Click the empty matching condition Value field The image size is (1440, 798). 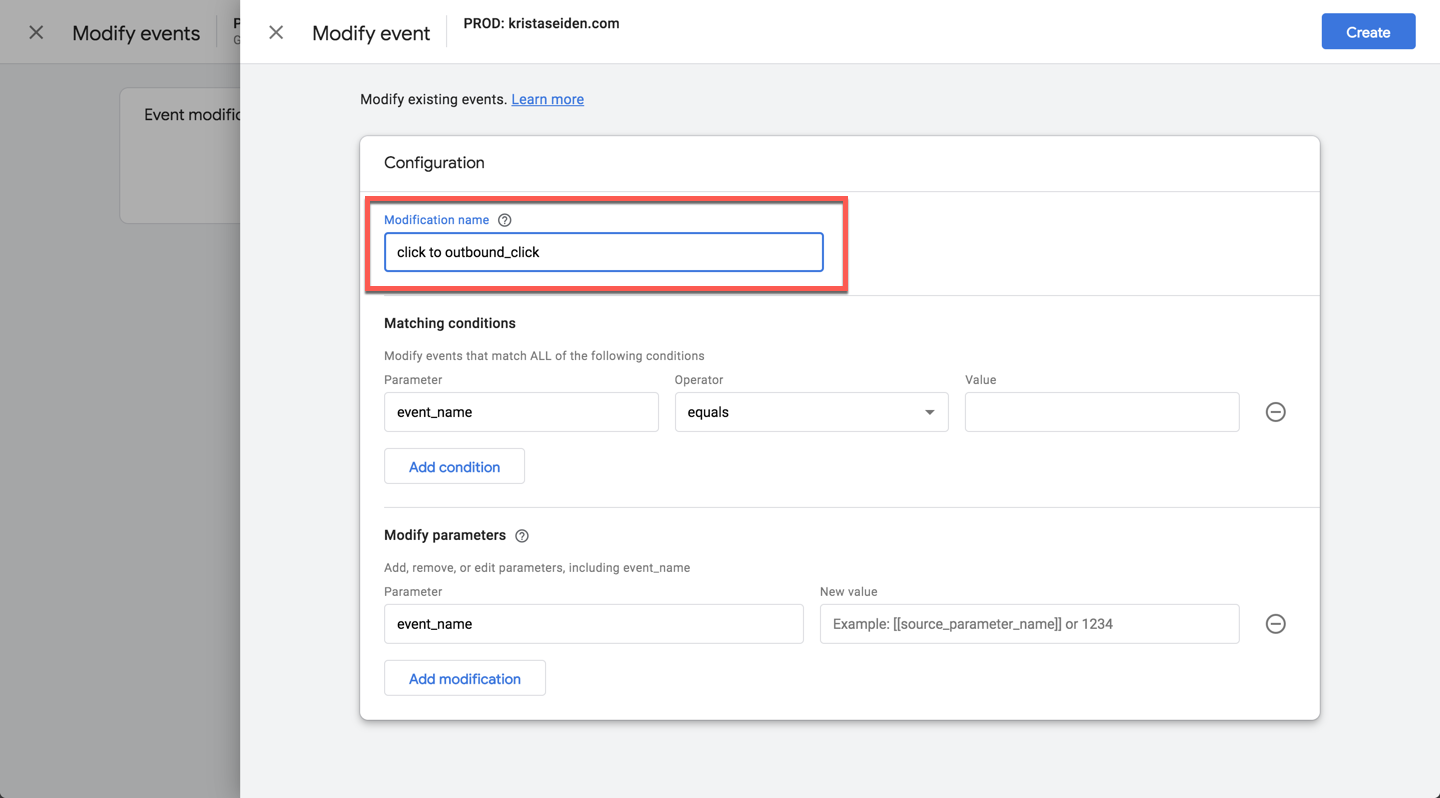(x=1101, y=412)
